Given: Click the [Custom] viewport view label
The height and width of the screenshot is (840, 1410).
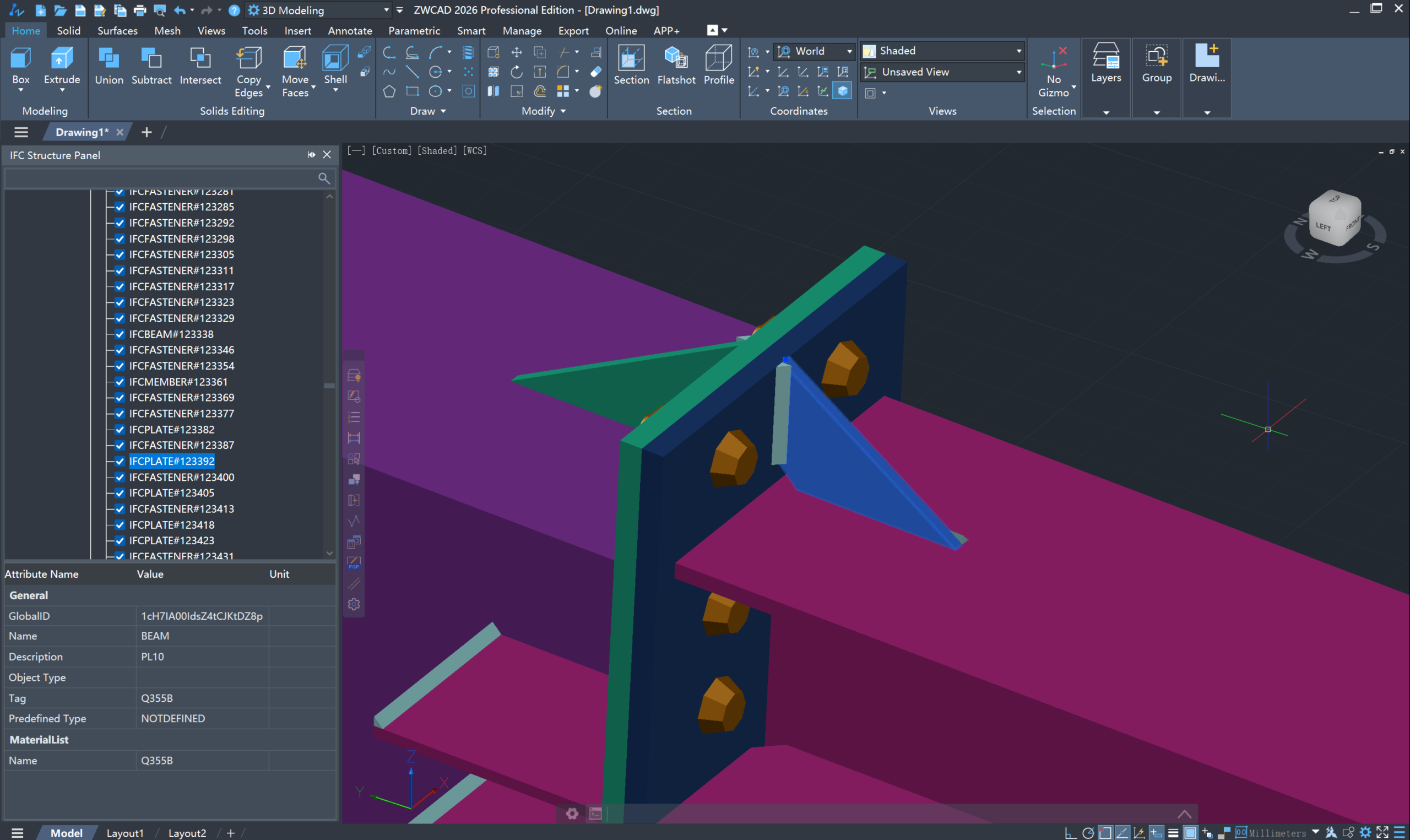Looking at the screenshot, I should (x=392, y=150).
